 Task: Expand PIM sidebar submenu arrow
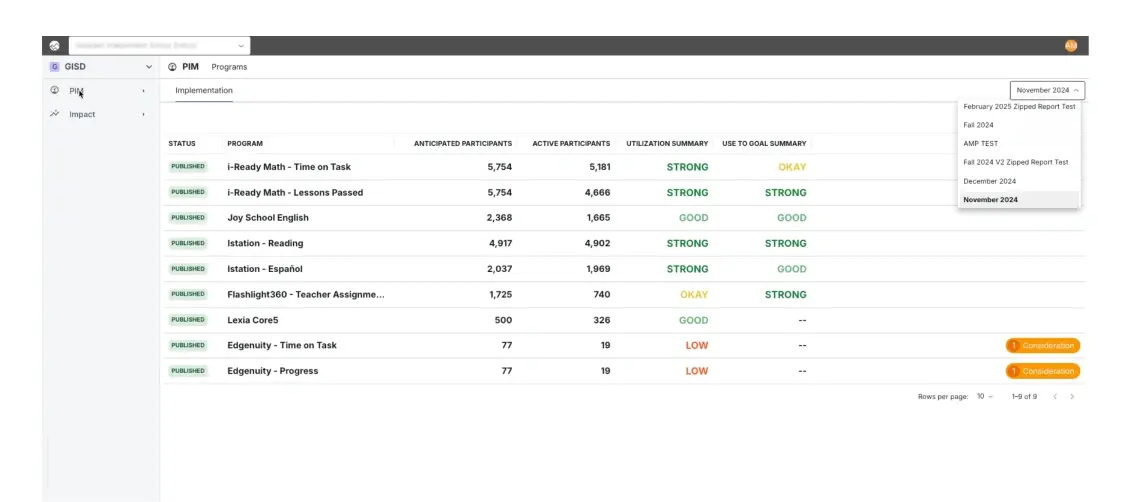click(x=143, y=91)
